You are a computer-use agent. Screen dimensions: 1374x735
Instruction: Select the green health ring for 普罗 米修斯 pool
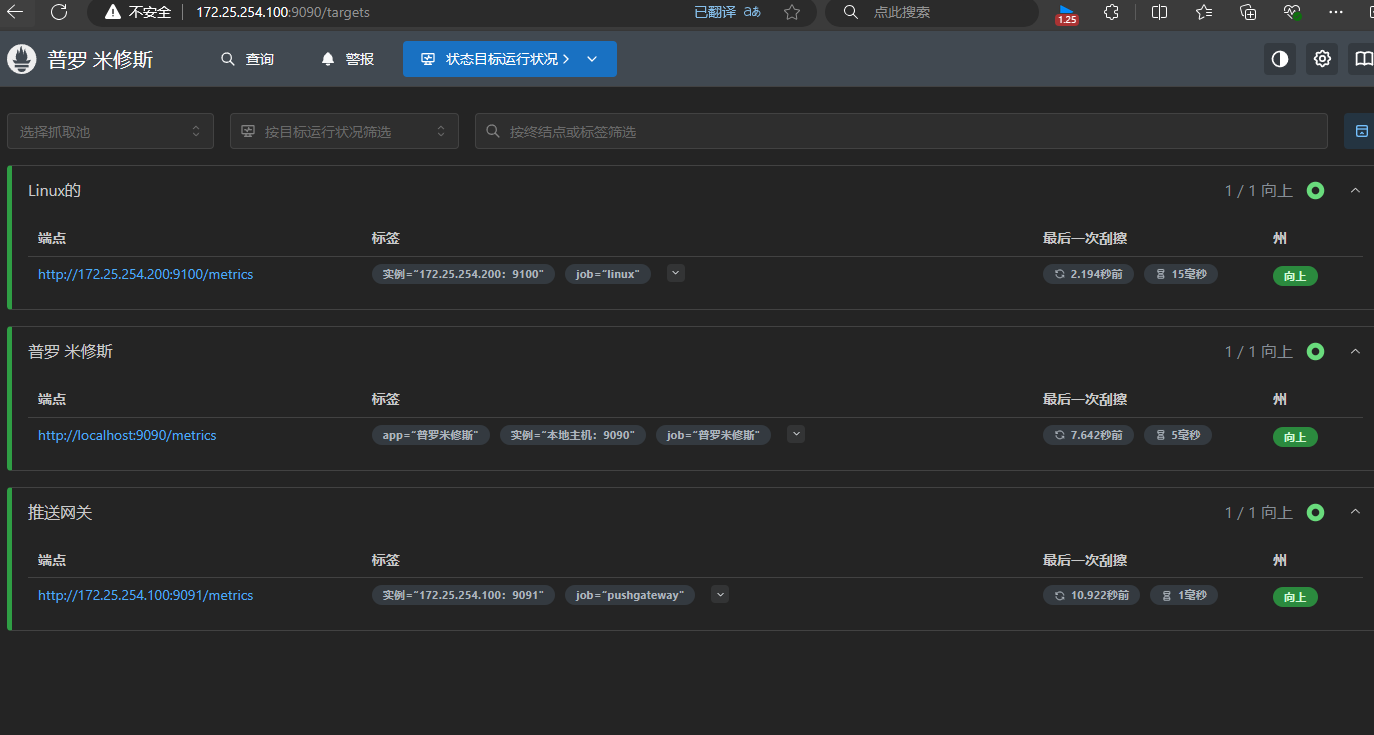coord(1315,351)
